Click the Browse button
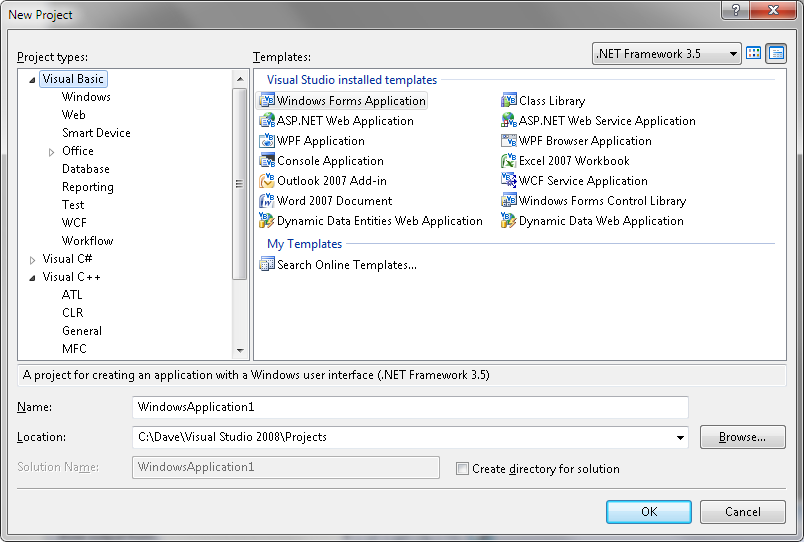This screenshot has width=804, height=542. 742,437
